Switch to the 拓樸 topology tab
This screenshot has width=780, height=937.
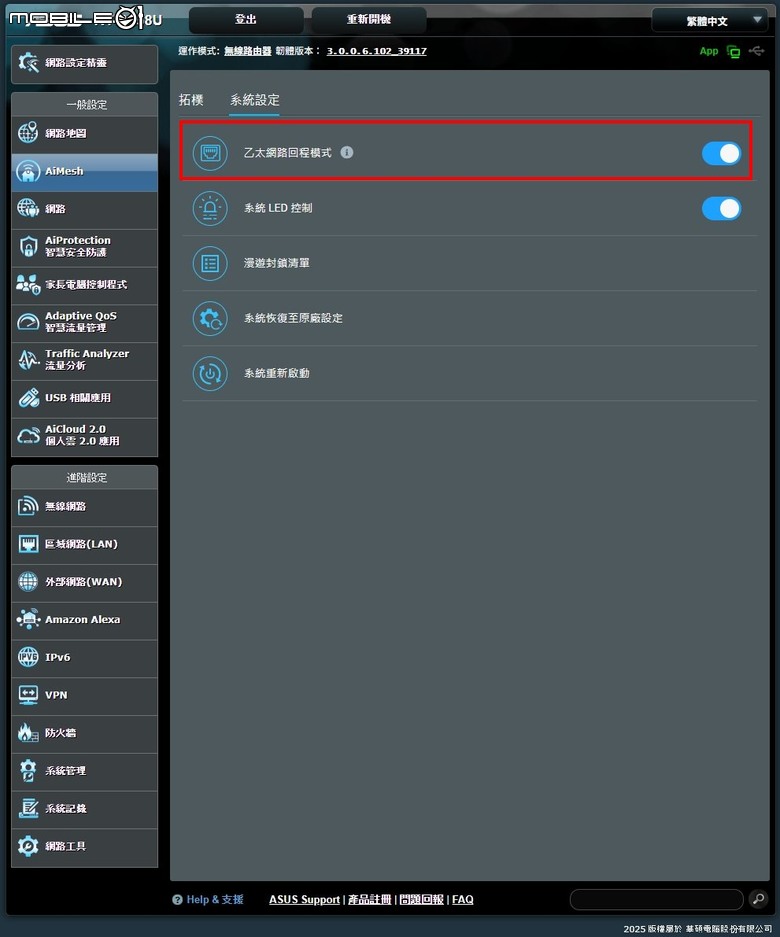[x=191, y=100]
